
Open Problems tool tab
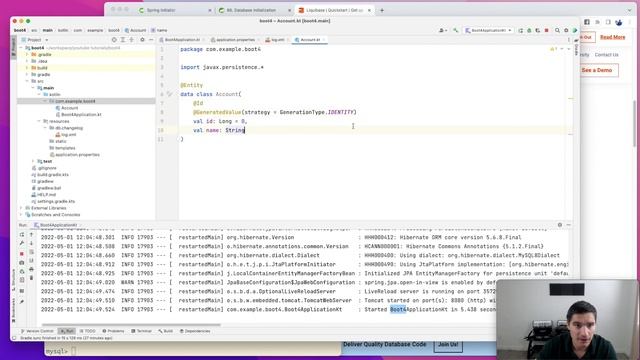click(x=113, y=331)
